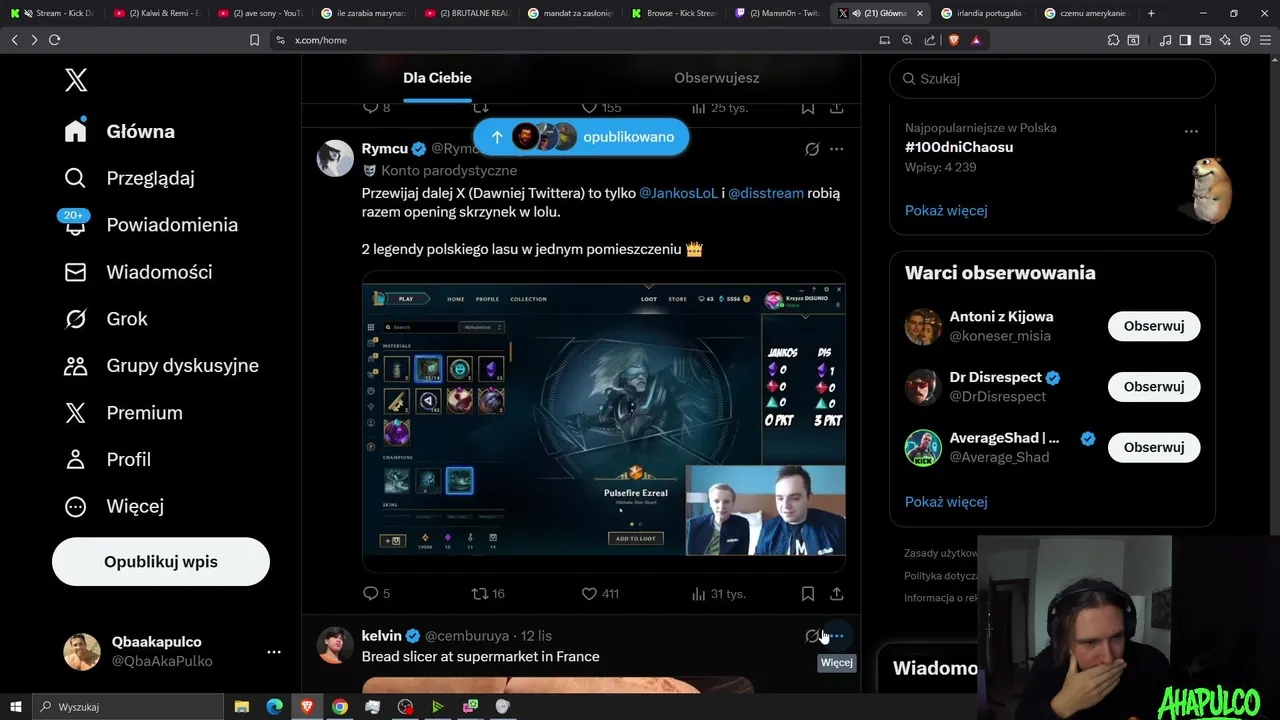Open Powiadomienia notifications
The width and height of the screenshot is (1280, 720).
point(151,225)
